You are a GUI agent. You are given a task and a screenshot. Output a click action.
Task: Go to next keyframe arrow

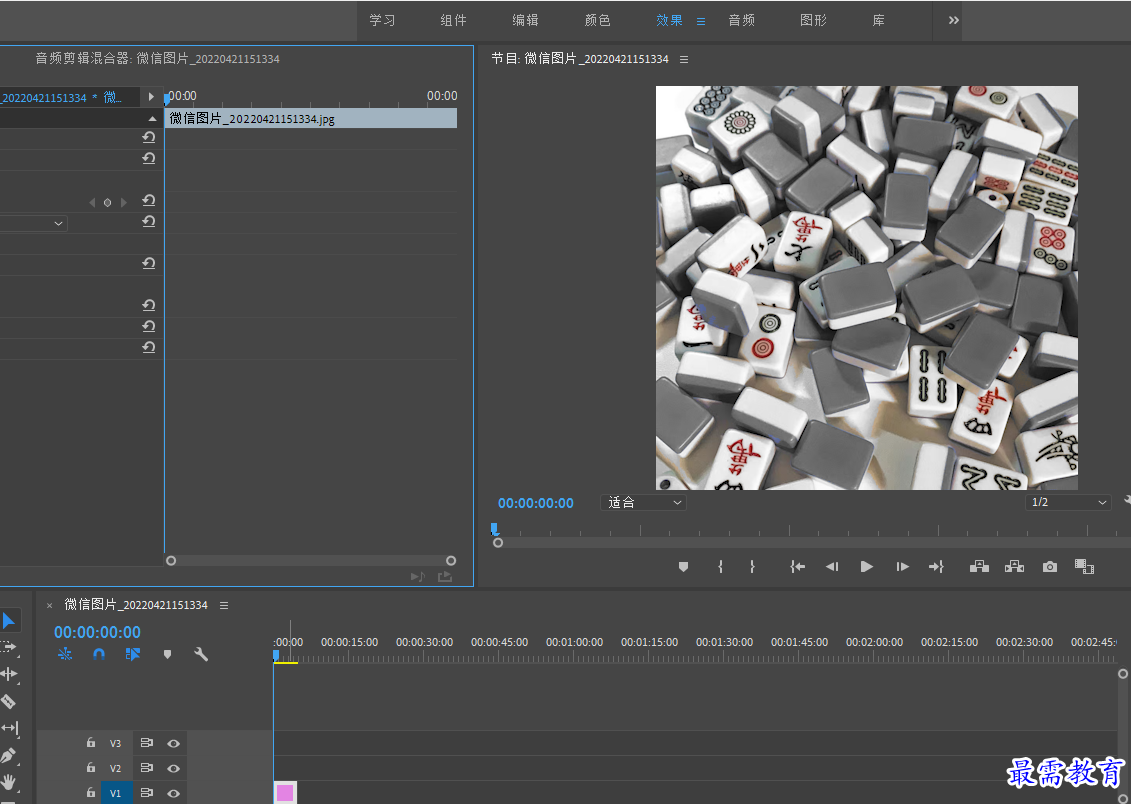tap(124, 203)
